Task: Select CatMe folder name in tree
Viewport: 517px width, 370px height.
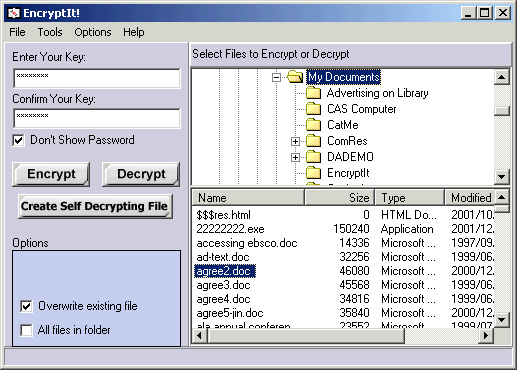Action: point(343,125)
